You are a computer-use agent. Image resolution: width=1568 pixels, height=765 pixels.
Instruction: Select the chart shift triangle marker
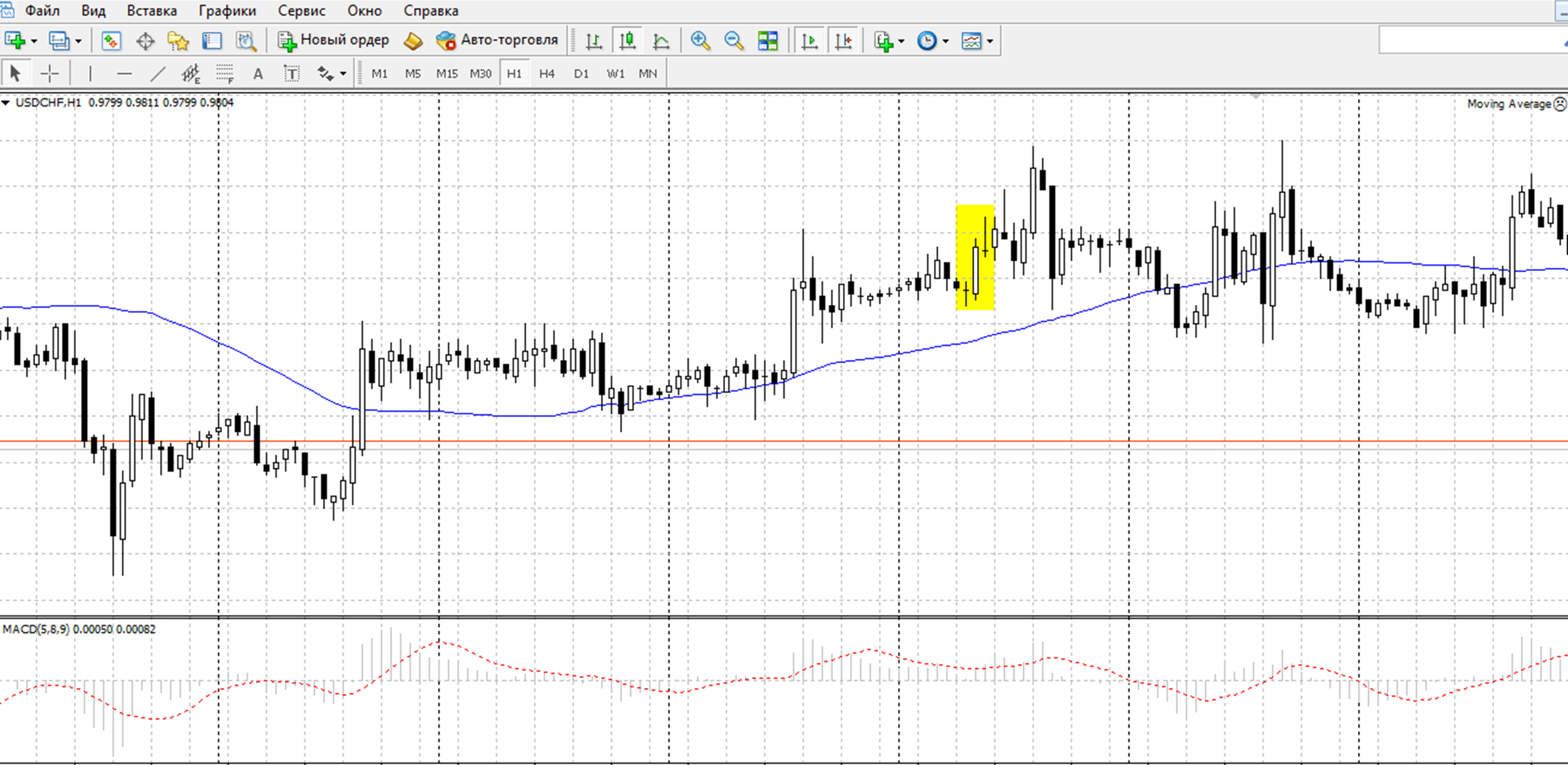click(x=1255, y=97)
